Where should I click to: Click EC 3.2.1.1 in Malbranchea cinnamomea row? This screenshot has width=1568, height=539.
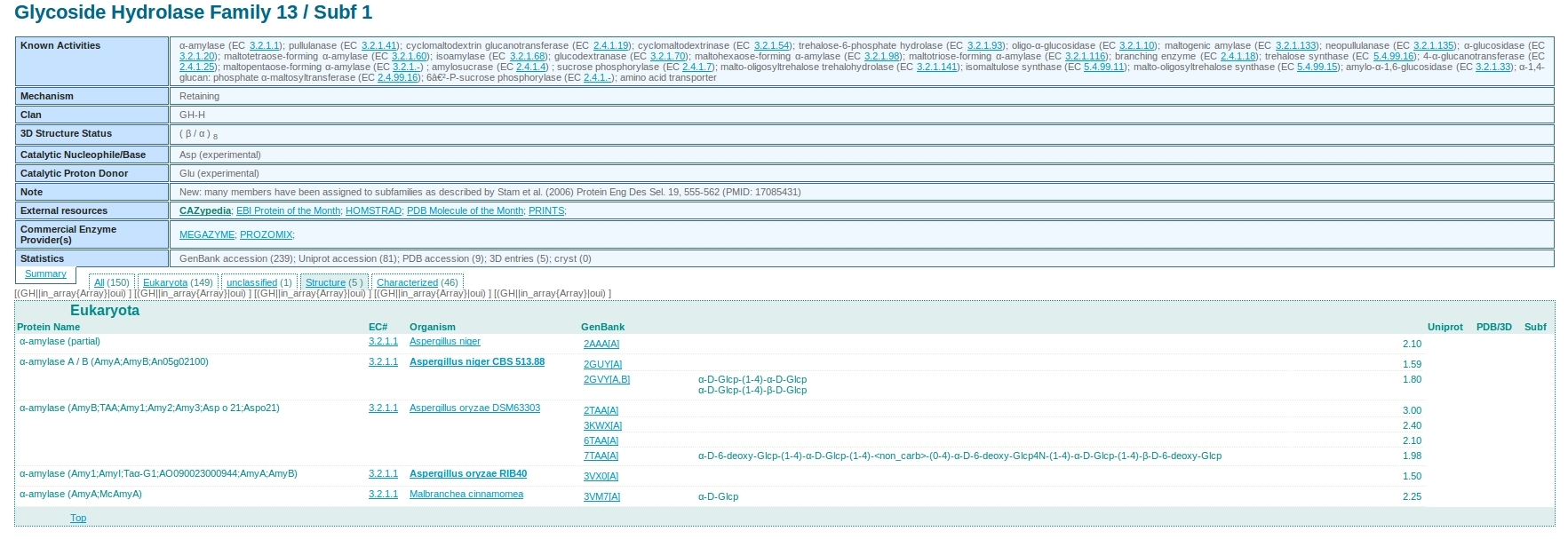click(x=383, y=494)
